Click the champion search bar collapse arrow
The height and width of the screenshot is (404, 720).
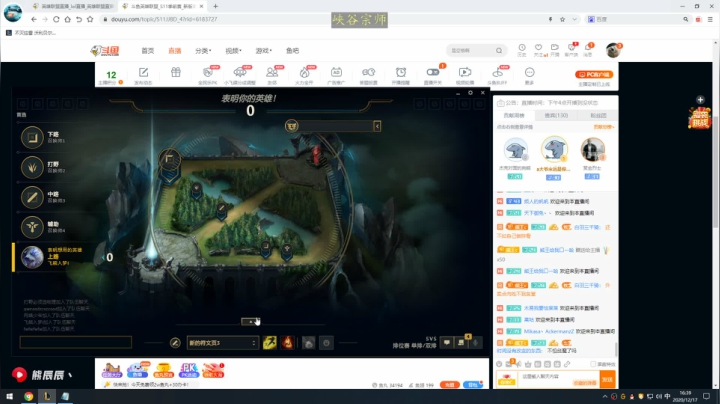coord(377,126)
